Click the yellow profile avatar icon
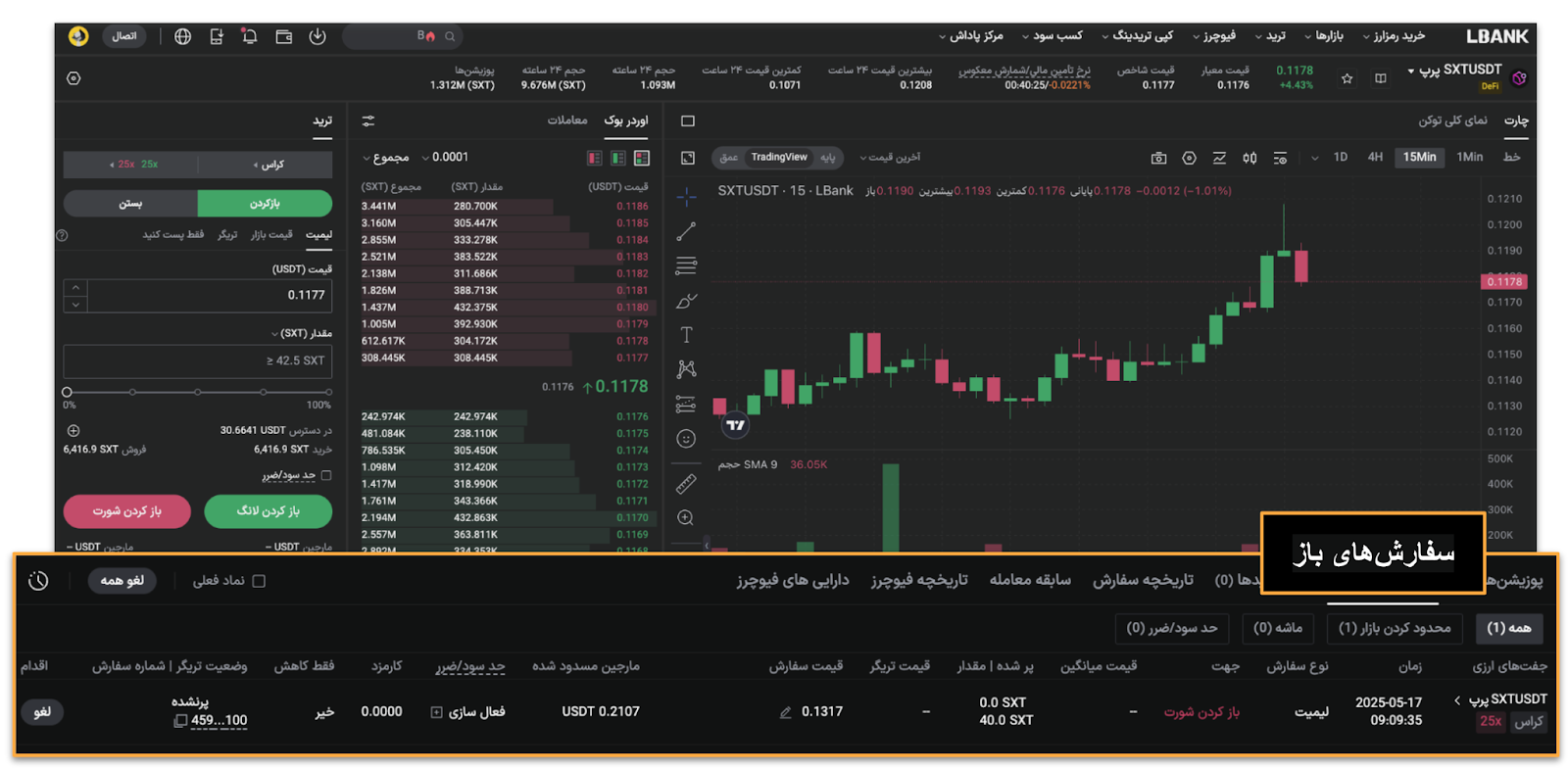Viewport: 1568px width, 769px height. tap(78, 36)
